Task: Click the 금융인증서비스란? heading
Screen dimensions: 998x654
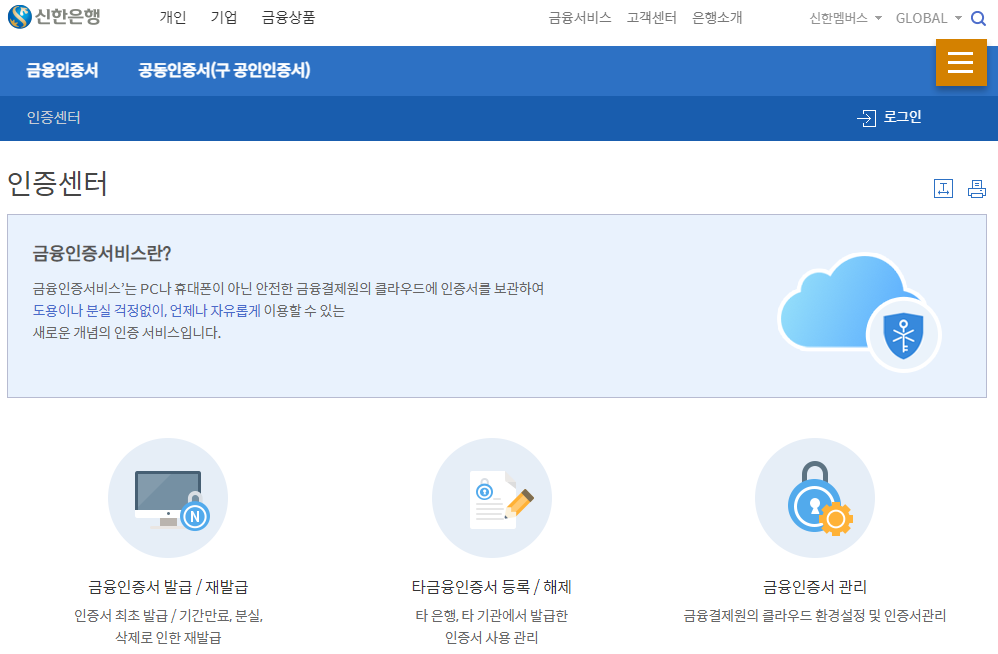Action: pos(102,253)
